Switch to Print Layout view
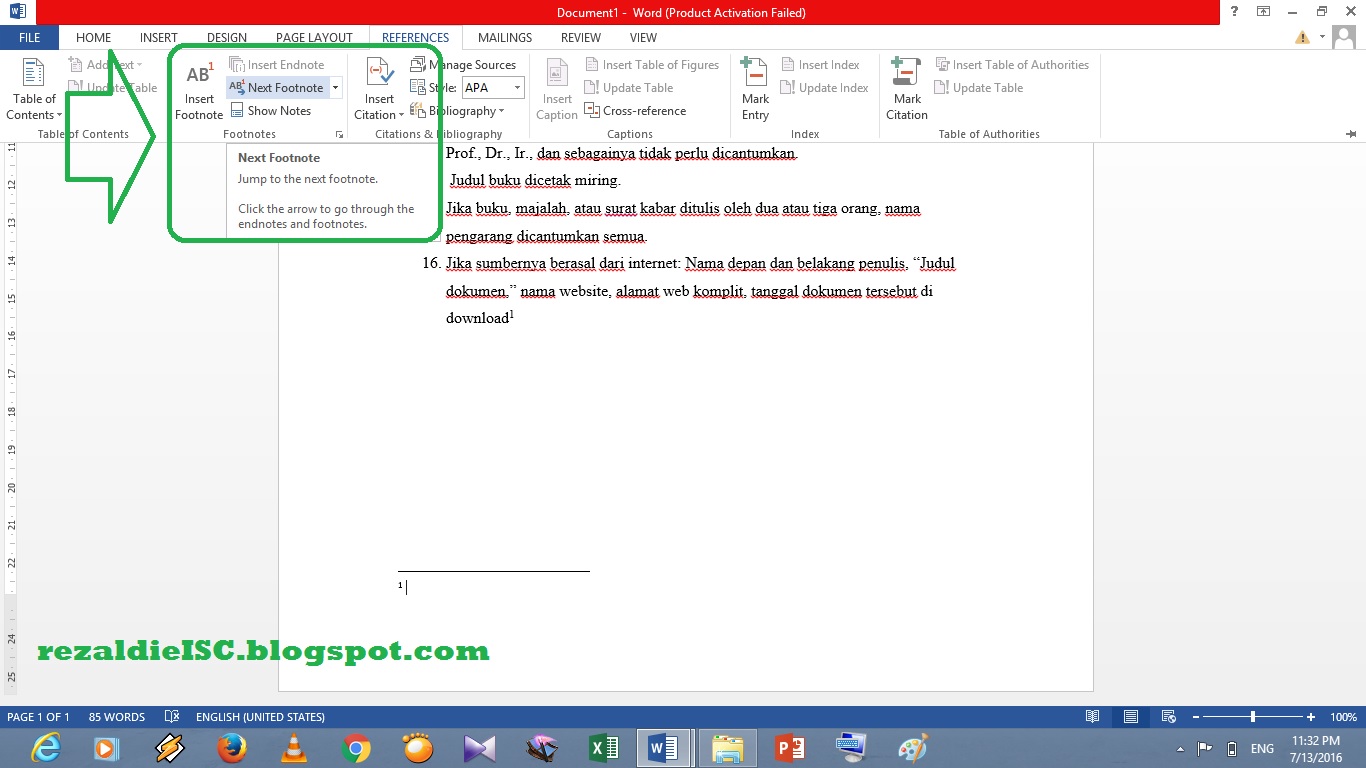 (1131, 717)
